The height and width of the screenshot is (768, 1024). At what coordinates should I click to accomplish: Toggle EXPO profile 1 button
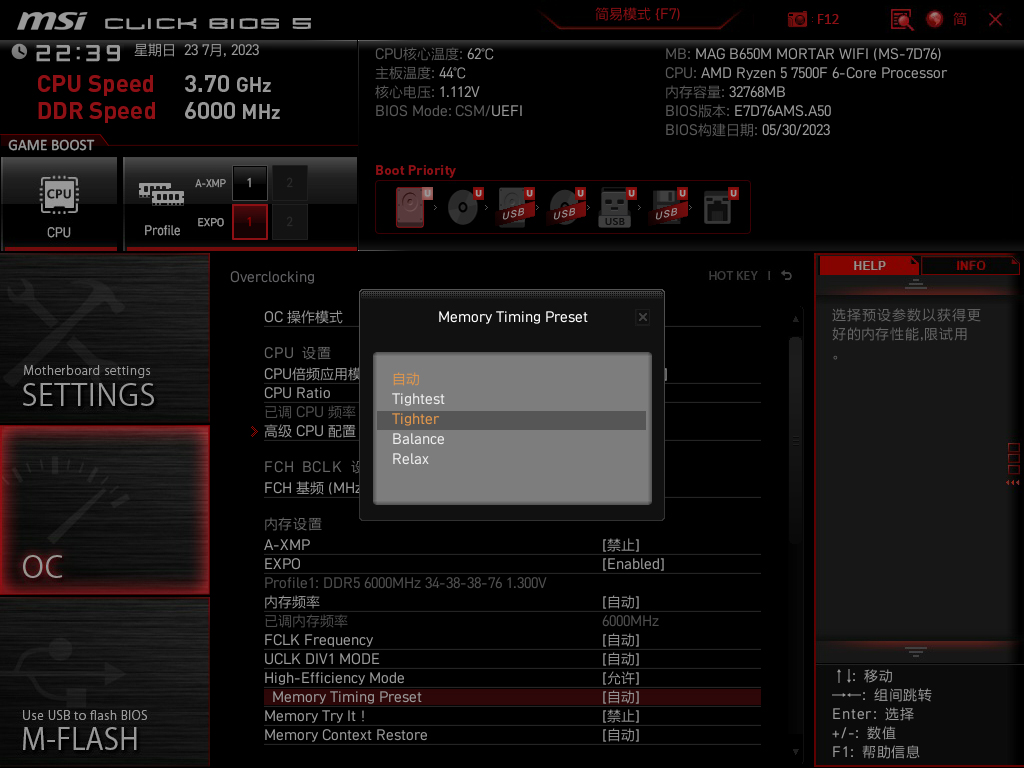[249, 222]
